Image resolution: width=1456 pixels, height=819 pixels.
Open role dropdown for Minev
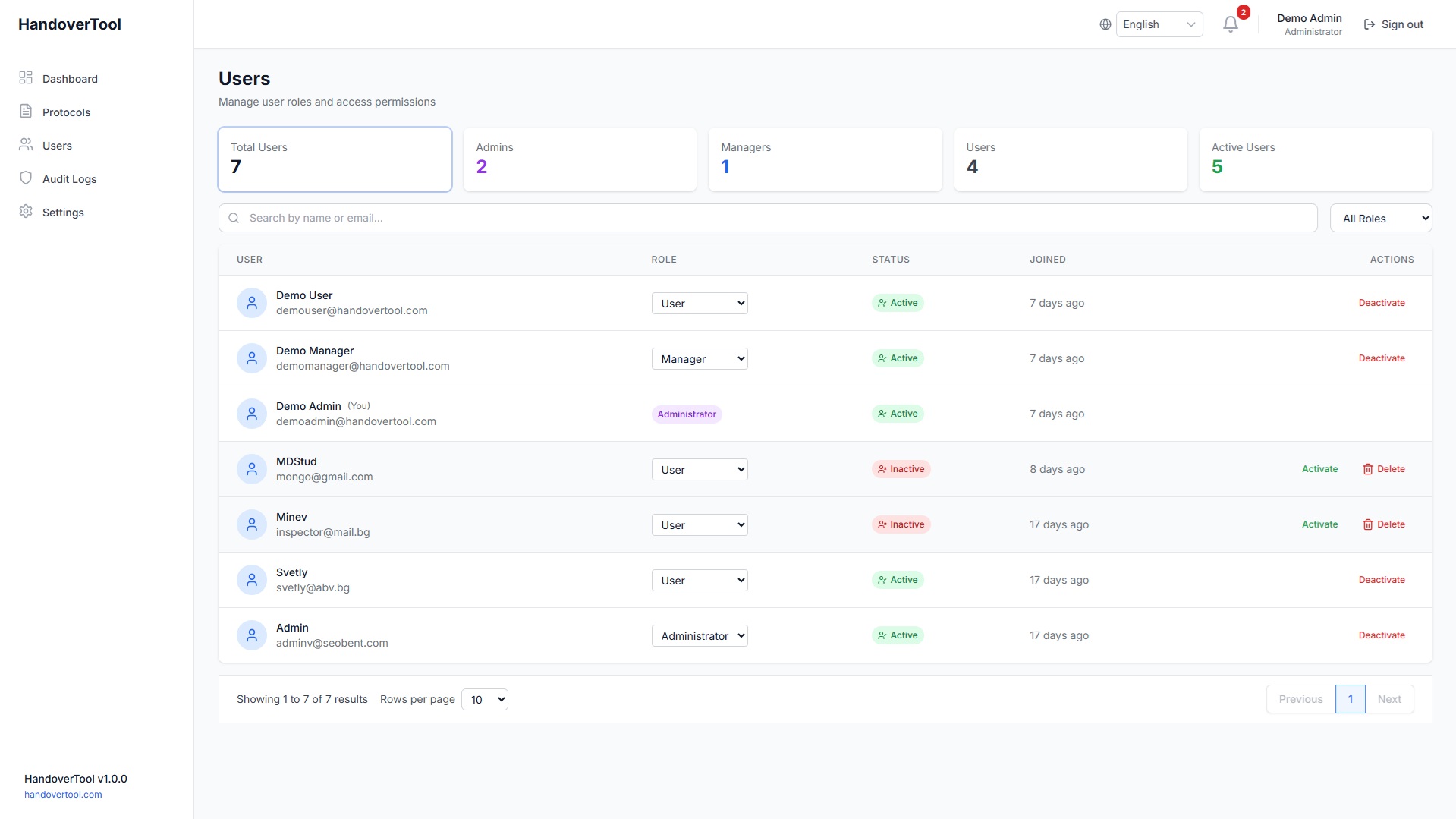tap(700, 524)
